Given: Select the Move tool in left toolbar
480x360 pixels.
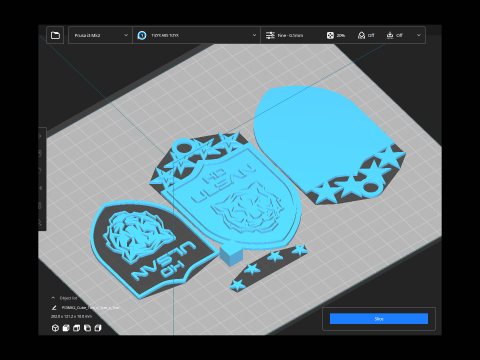Looking at the screenshot, I should pyautogui.click(x=41, y=136).
